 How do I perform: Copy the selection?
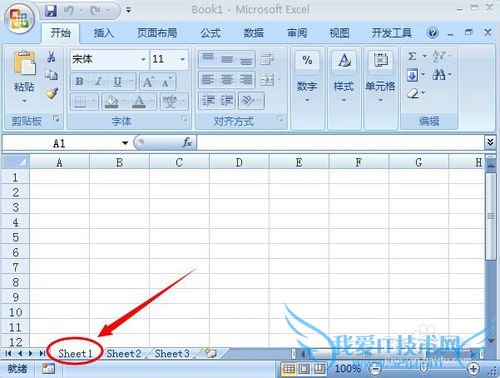(x=51, y=75)
